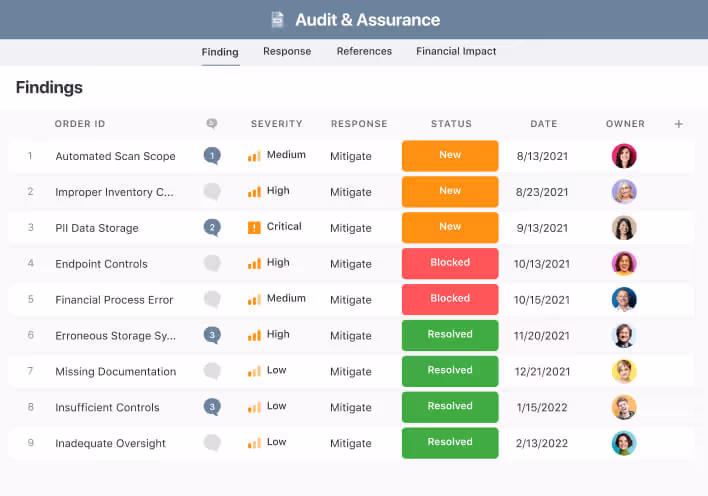Open comments on PII Data Storage row
The height and width of the screenshot is (496, 708).
212,228
